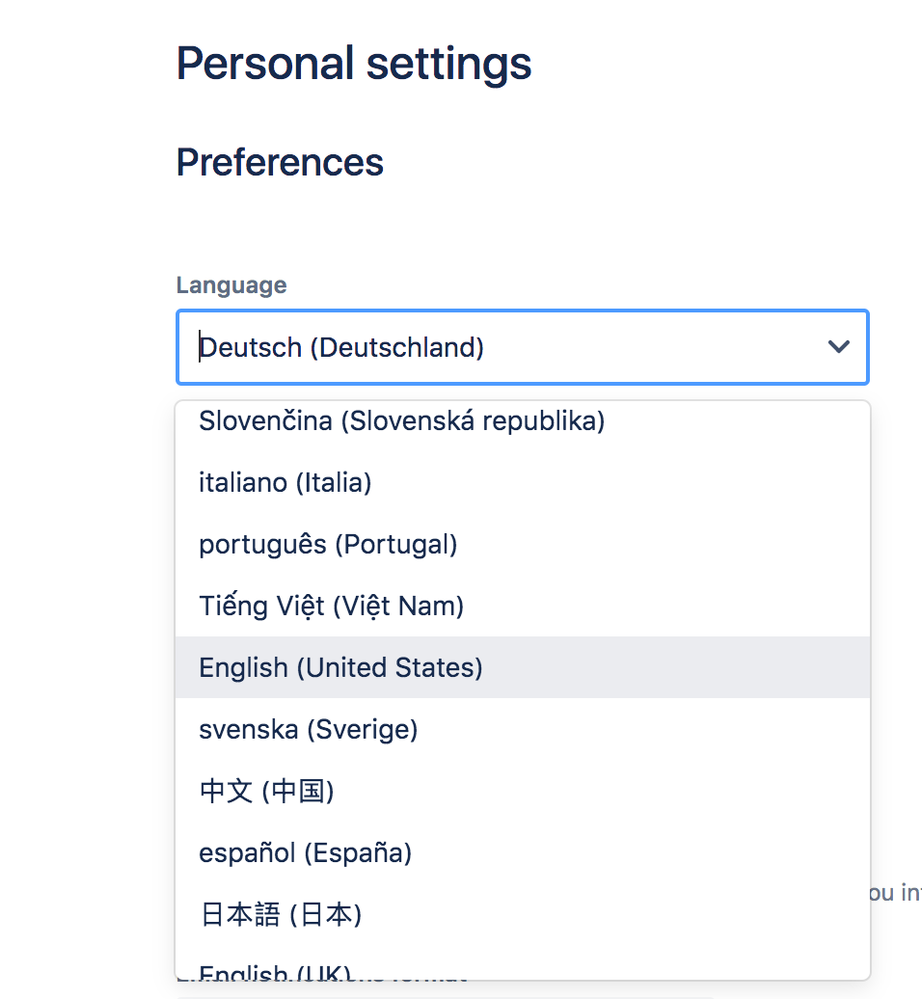Screen dimensions: 922x999
Task: Click the partially visible text at right edge
Action: 895,892
